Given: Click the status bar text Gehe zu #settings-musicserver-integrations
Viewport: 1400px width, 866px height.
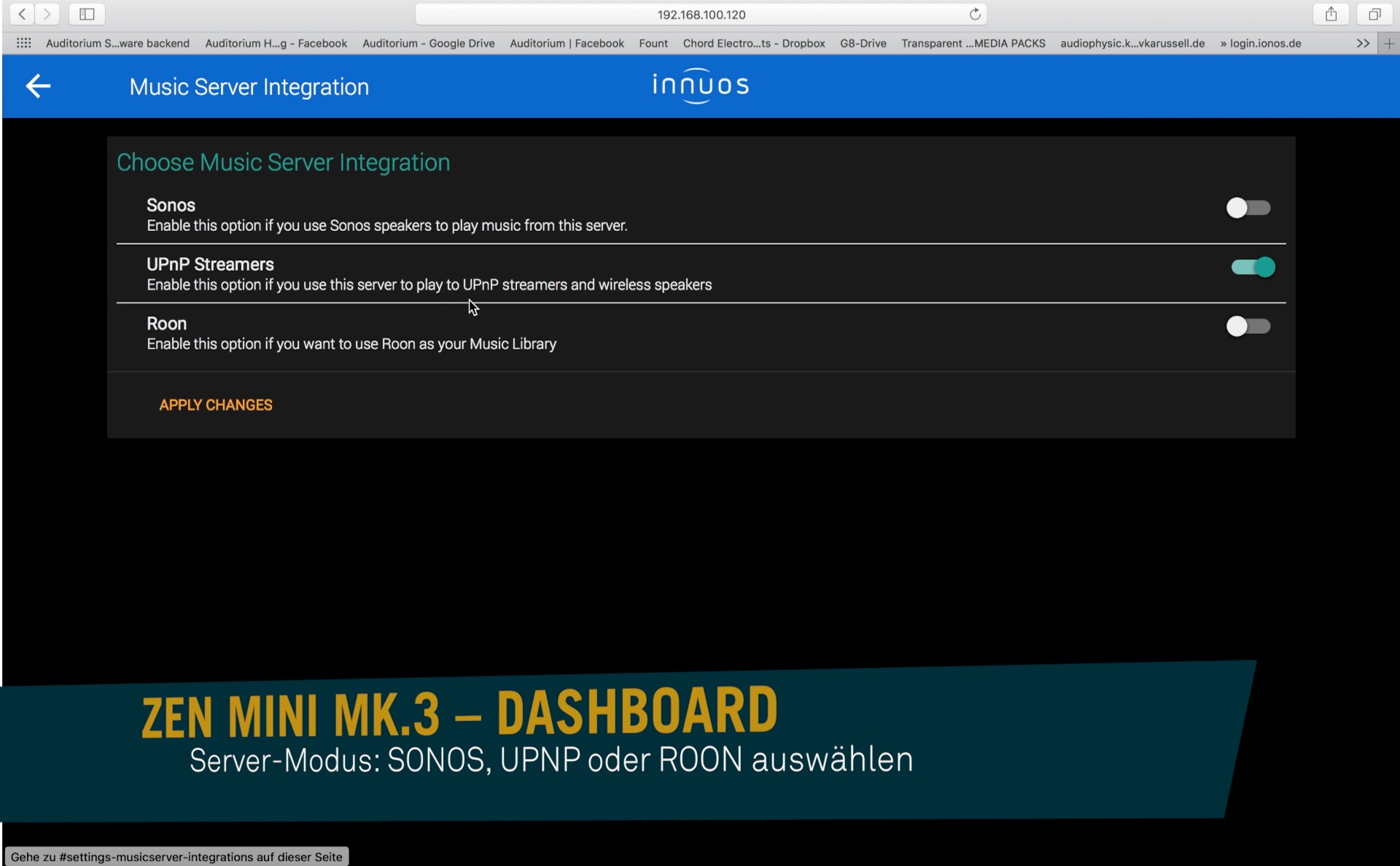Looking at the screenshot, I should click(x=176, y=857).
